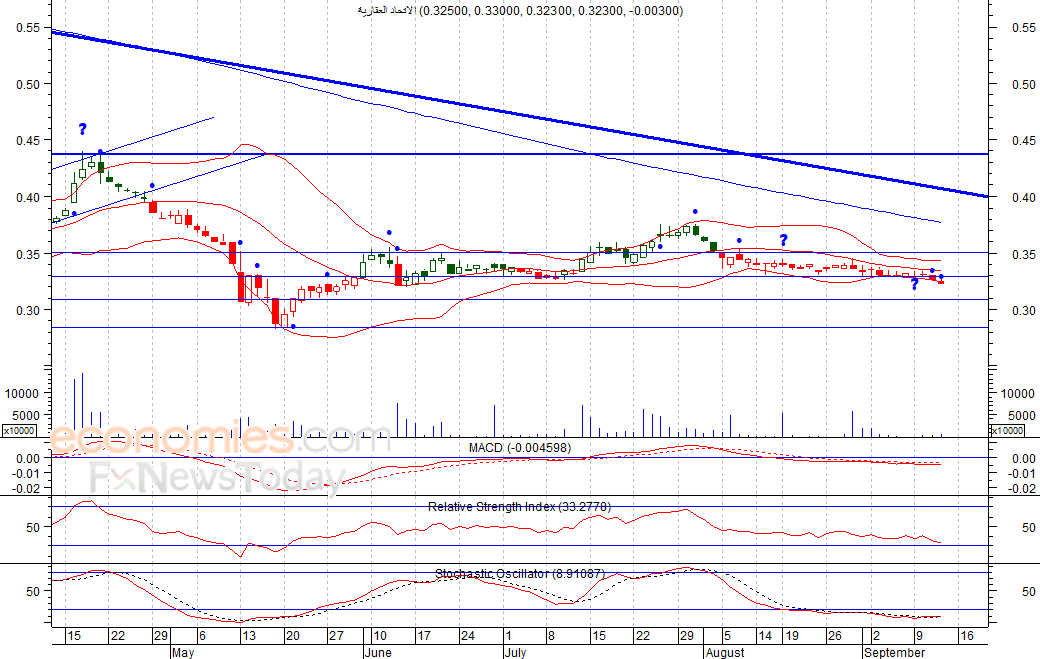Select the Relative Strength Index (33.2778) label
Image resolution: width=1040 pixels, height=659 pixels.
(519, 507)
